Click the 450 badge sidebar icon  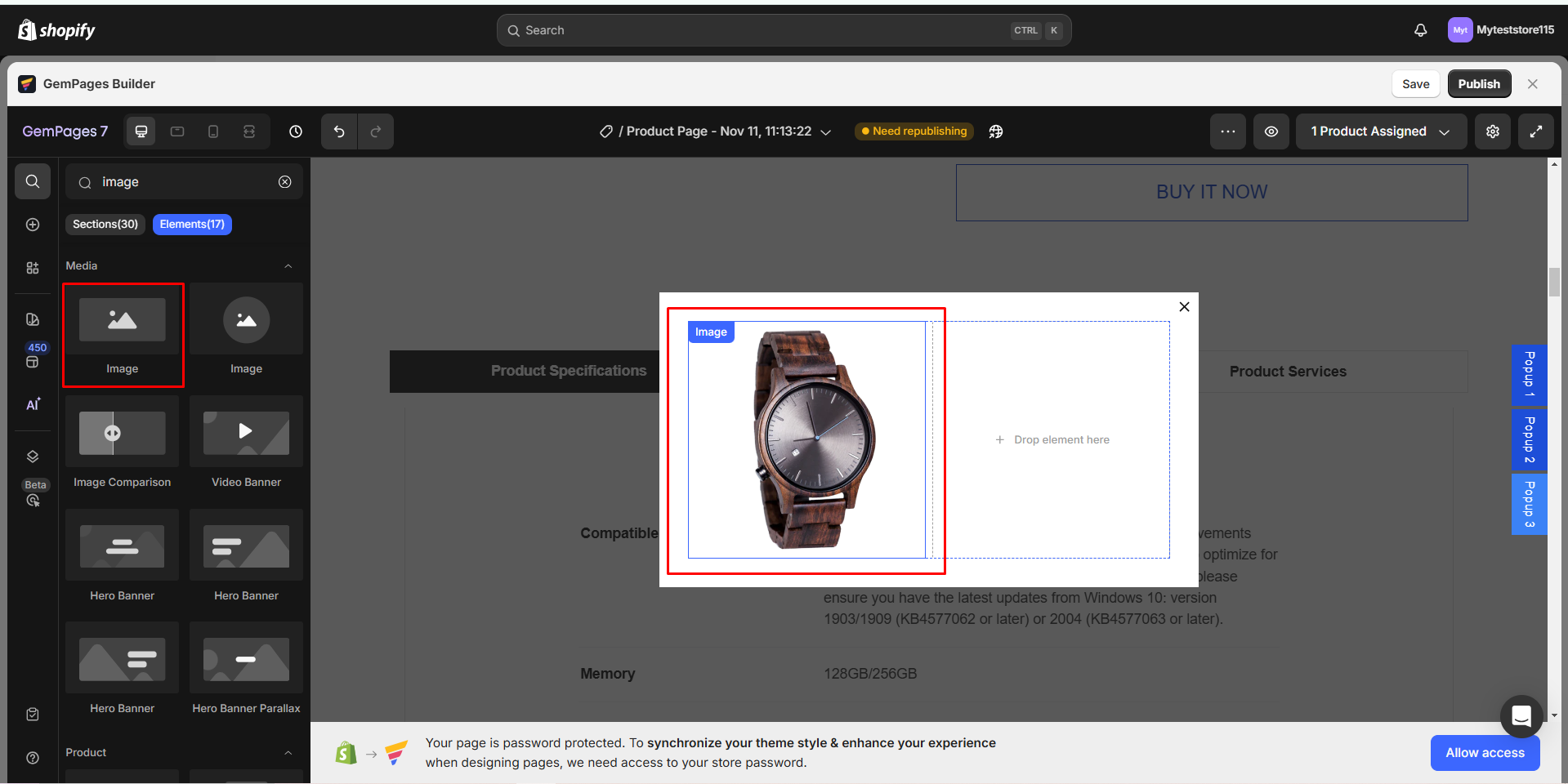tap(34, 355)
